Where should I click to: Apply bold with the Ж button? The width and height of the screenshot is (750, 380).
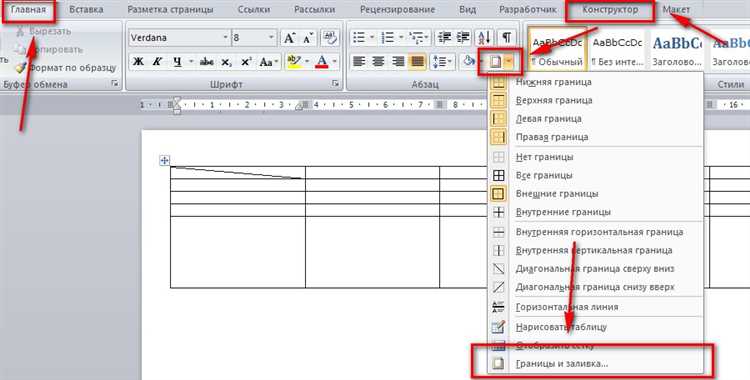138,62
